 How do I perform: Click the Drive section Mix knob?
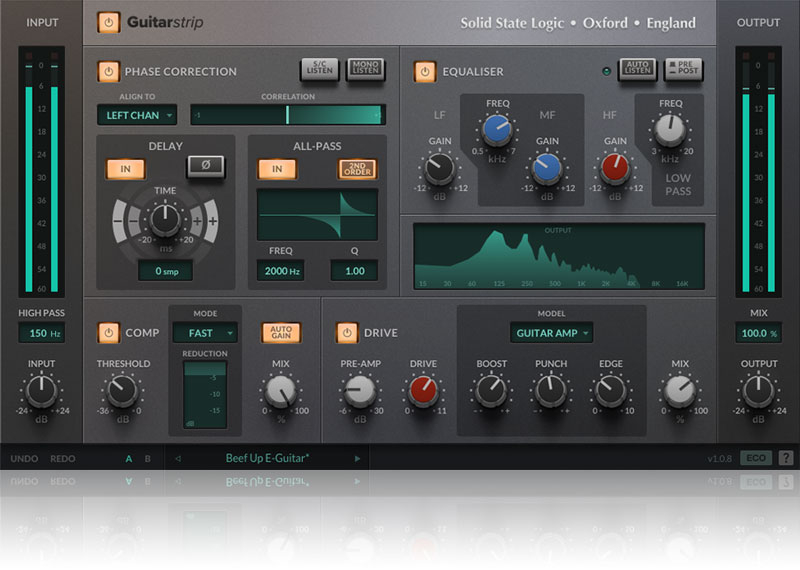(680, 391)
